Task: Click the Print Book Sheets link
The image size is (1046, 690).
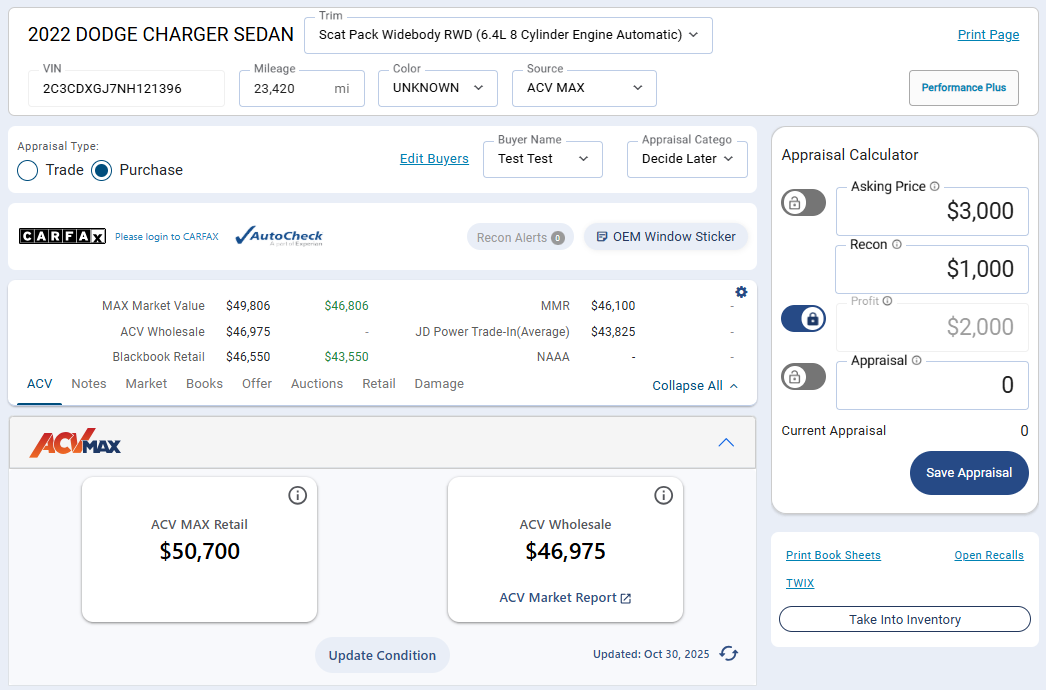Action: click(x=833, y=555)
